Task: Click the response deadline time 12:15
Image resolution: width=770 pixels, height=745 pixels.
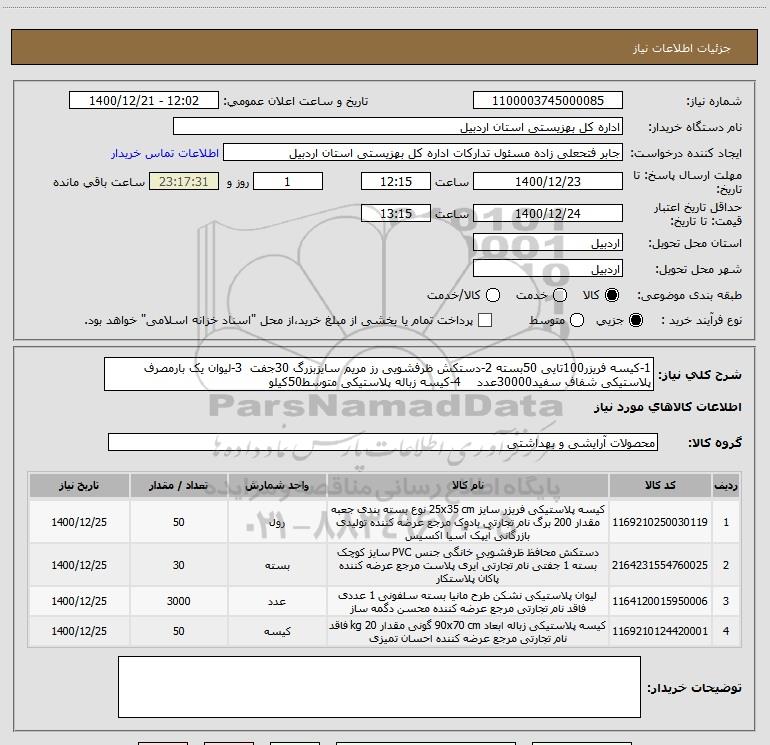Action: point(396,182)
